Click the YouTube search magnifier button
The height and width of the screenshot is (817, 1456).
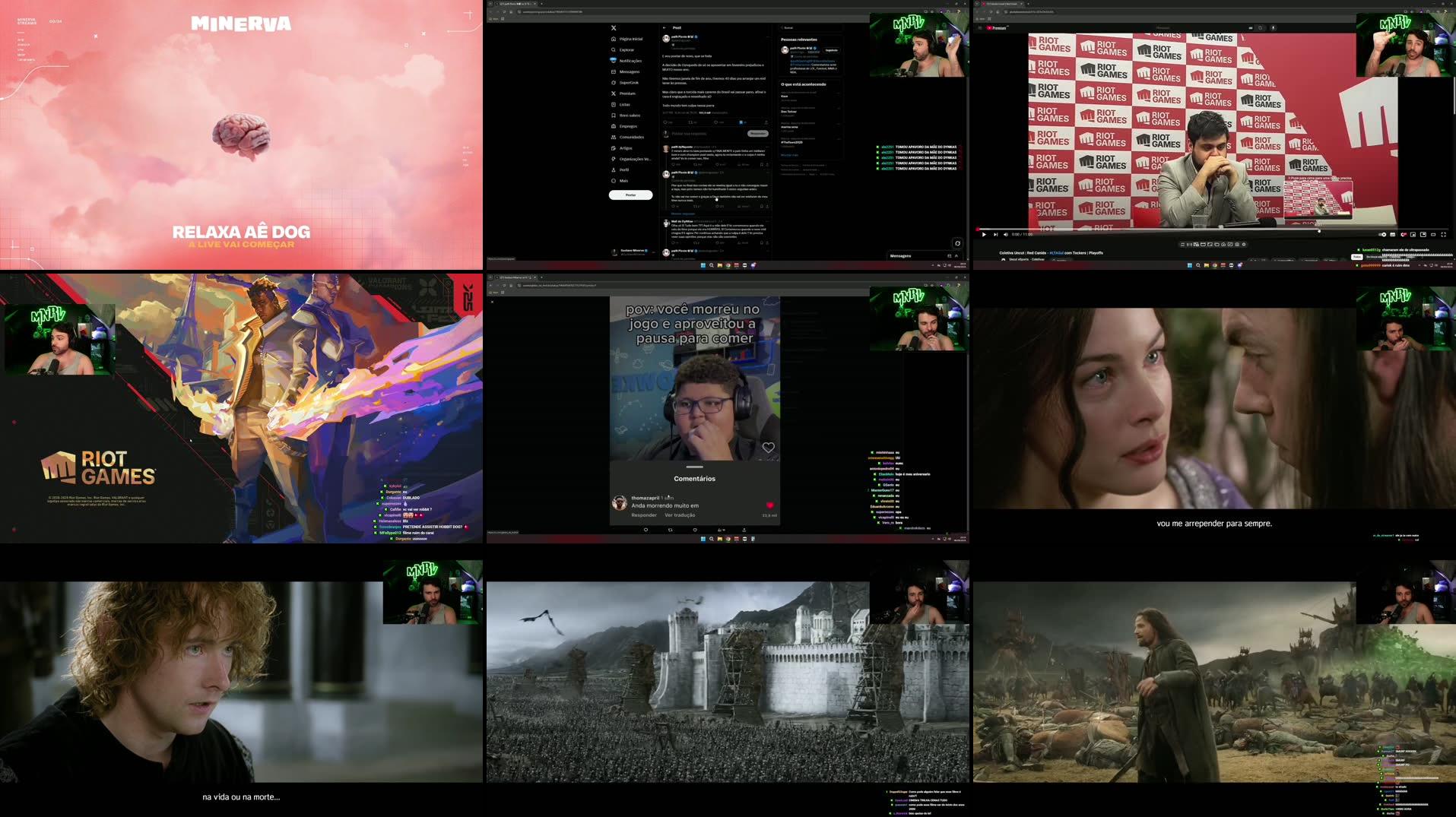pyautogui.click(x=1260, y=28)
